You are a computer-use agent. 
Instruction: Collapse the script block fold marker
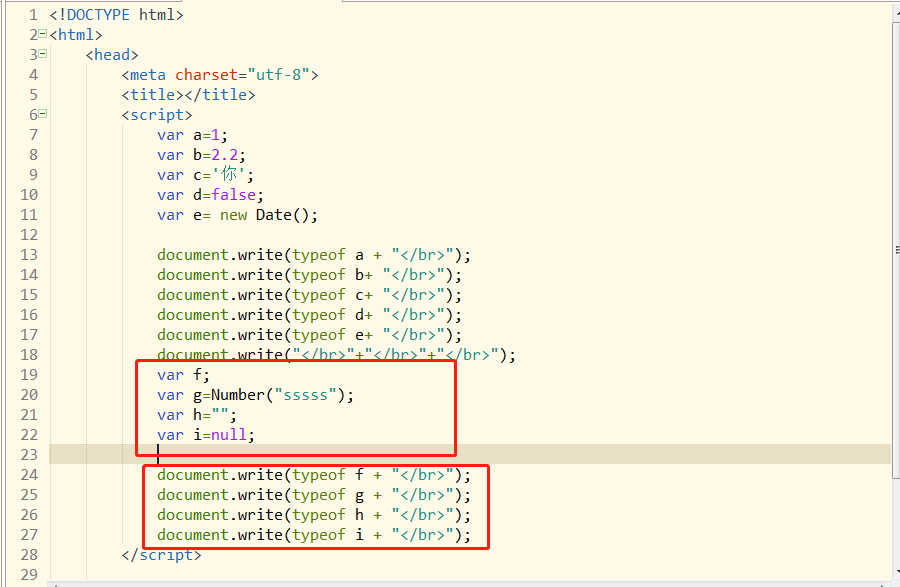(x=42, y=114)
